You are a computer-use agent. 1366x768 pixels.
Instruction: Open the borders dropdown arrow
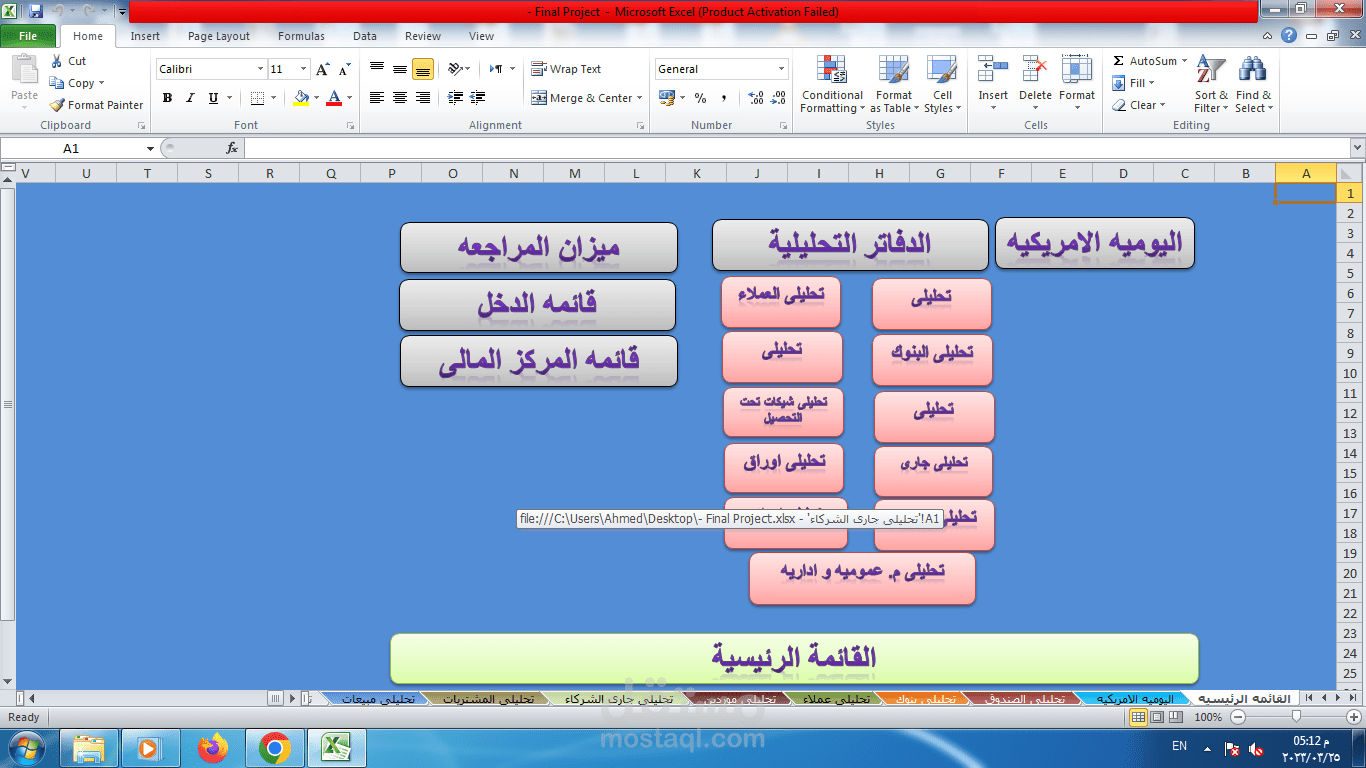click(273, 98)
